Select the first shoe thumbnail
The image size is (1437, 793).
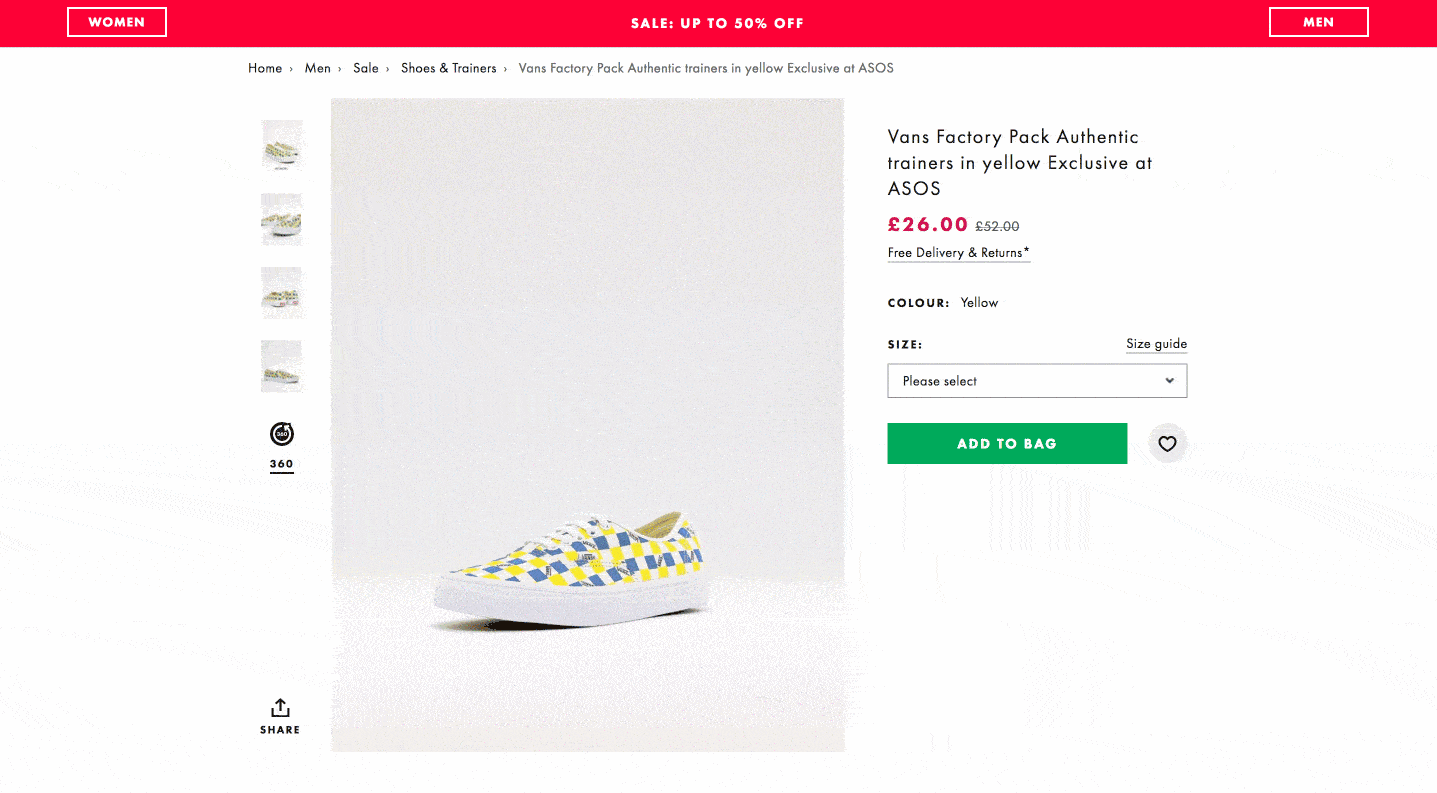[x=282, y=146]
